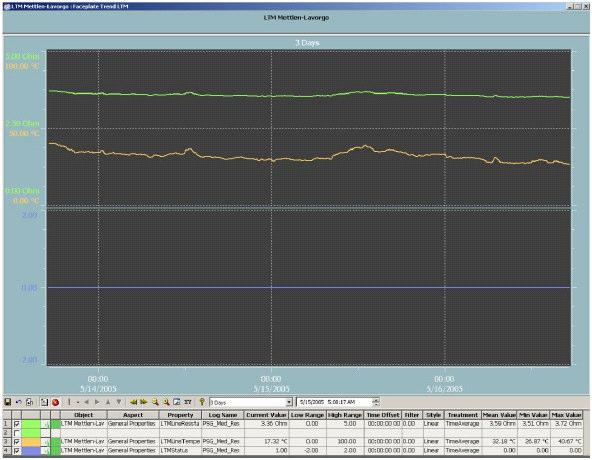Select the LTMLineTempe property cell
Viewport: 592px width, 460px height.
click(180, 441)
